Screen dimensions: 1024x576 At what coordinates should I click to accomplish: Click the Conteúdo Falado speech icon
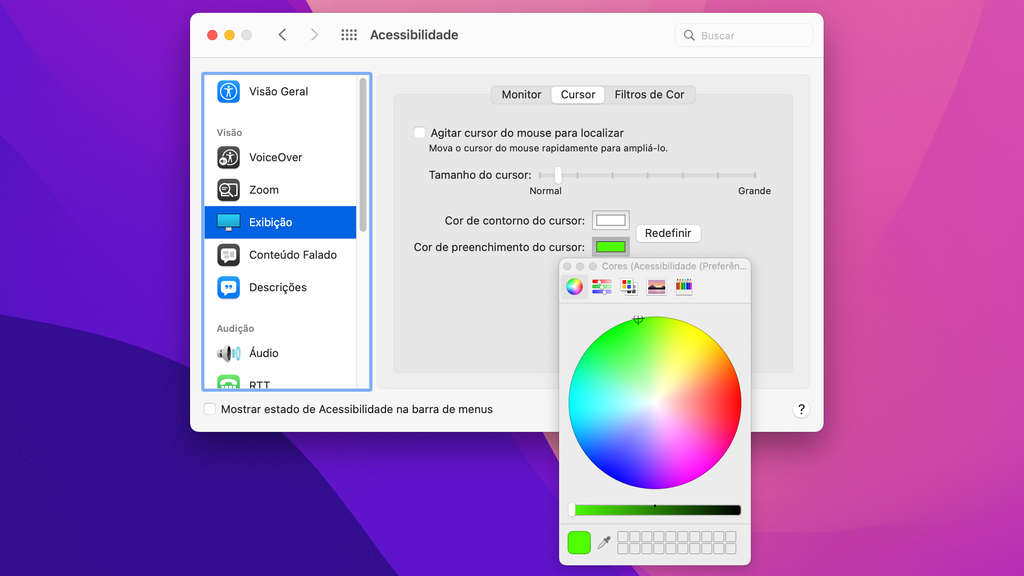[x=229, y=255]
